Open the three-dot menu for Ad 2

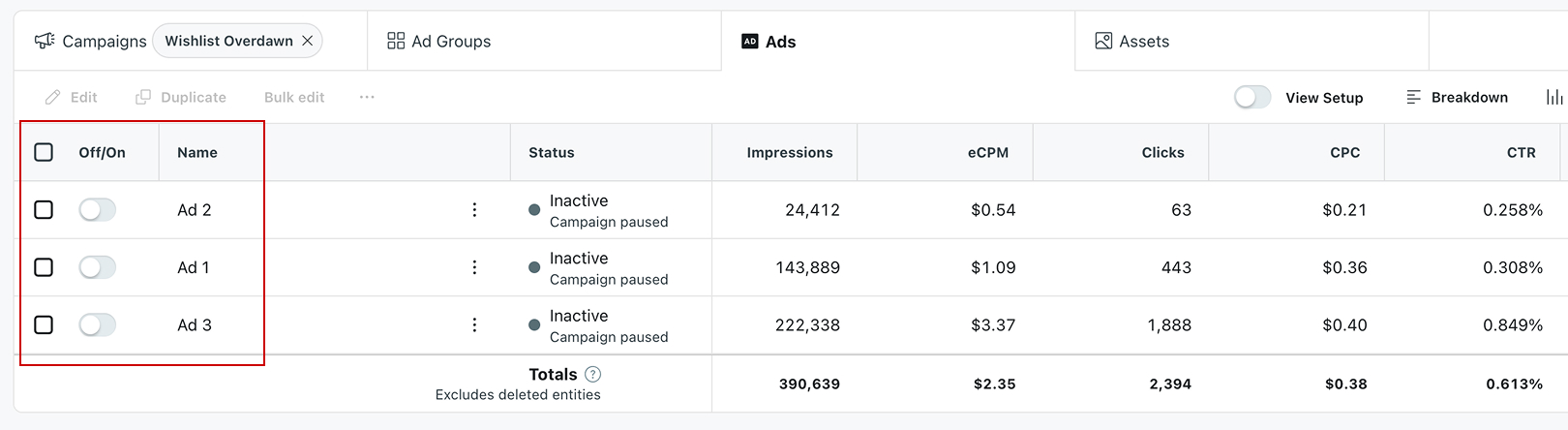click(x=474, y=210)
